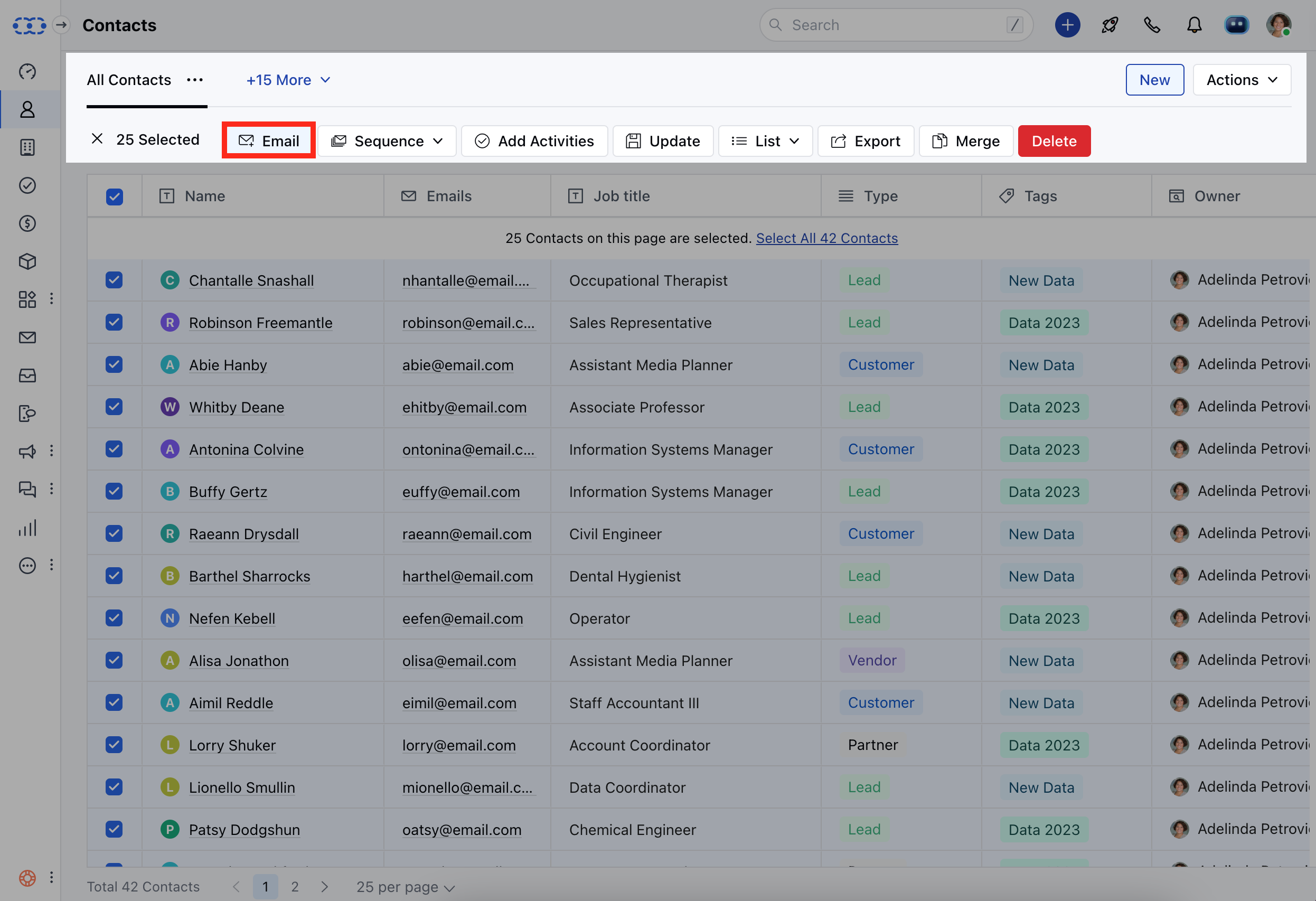Open the Analytics bar chart icon in sidebar

(27, 528)
